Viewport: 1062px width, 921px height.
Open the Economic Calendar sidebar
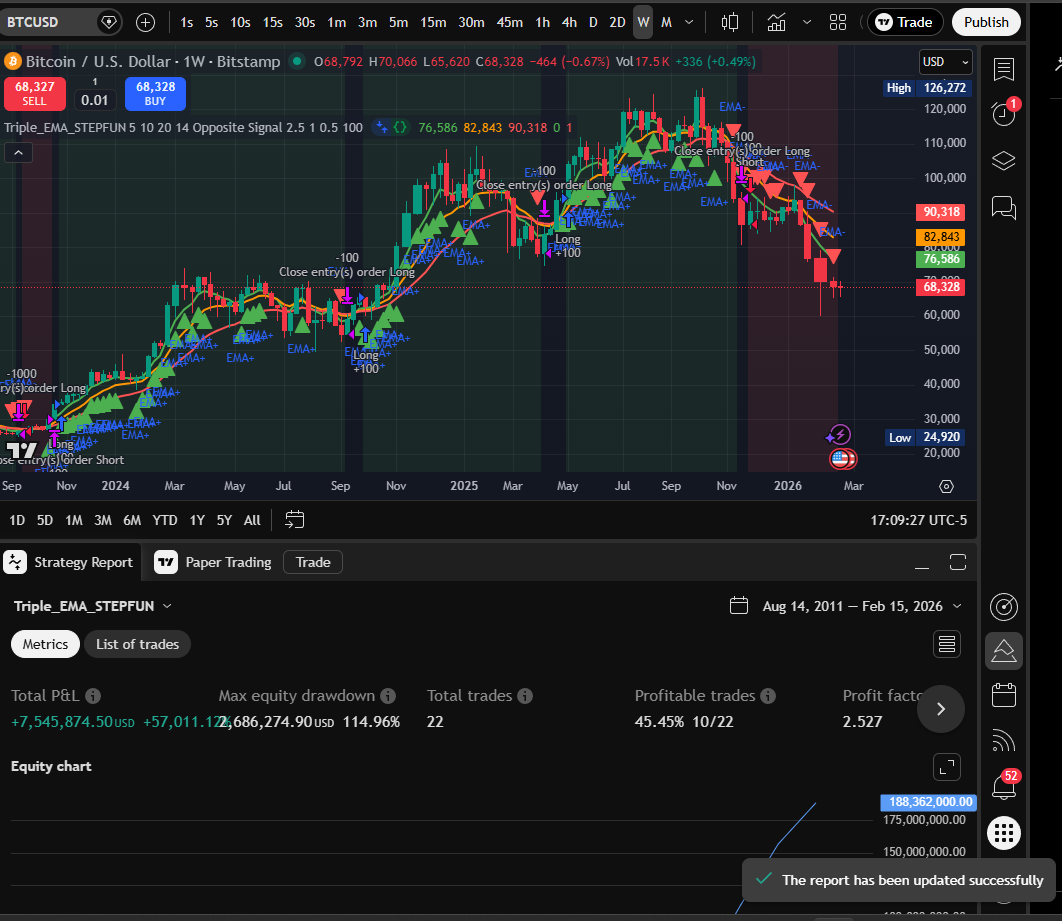[1004, 695]
